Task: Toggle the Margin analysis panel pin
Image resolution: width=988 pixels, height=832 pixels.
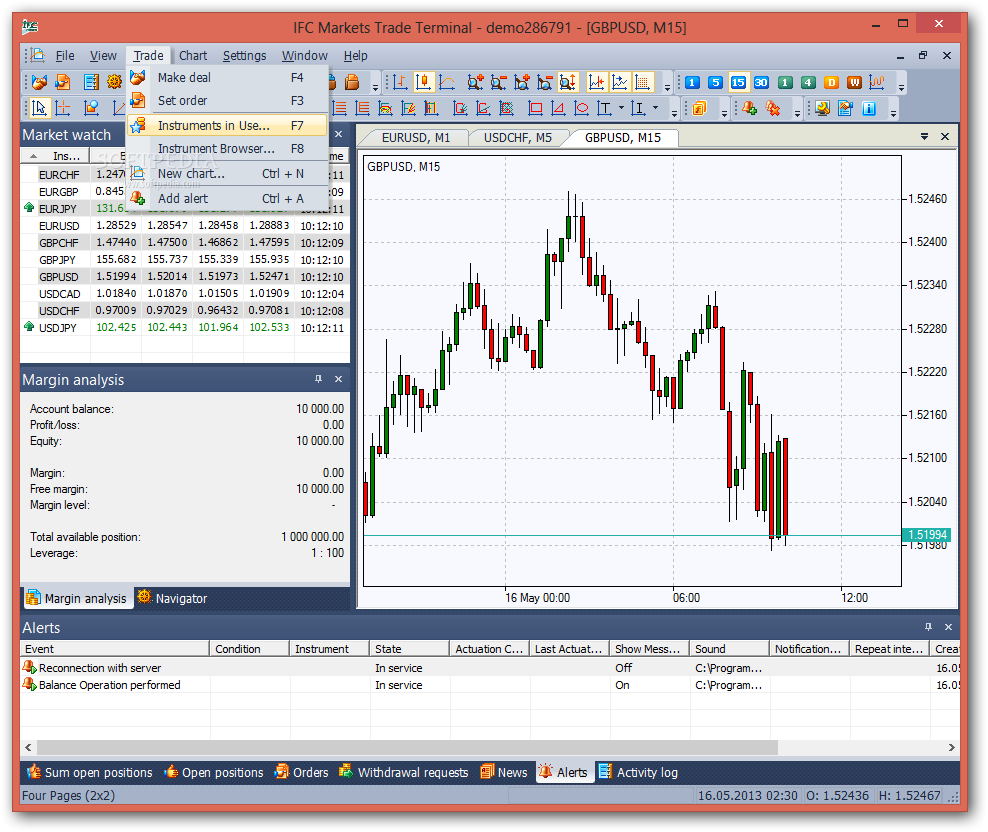Action: [318, 379]
